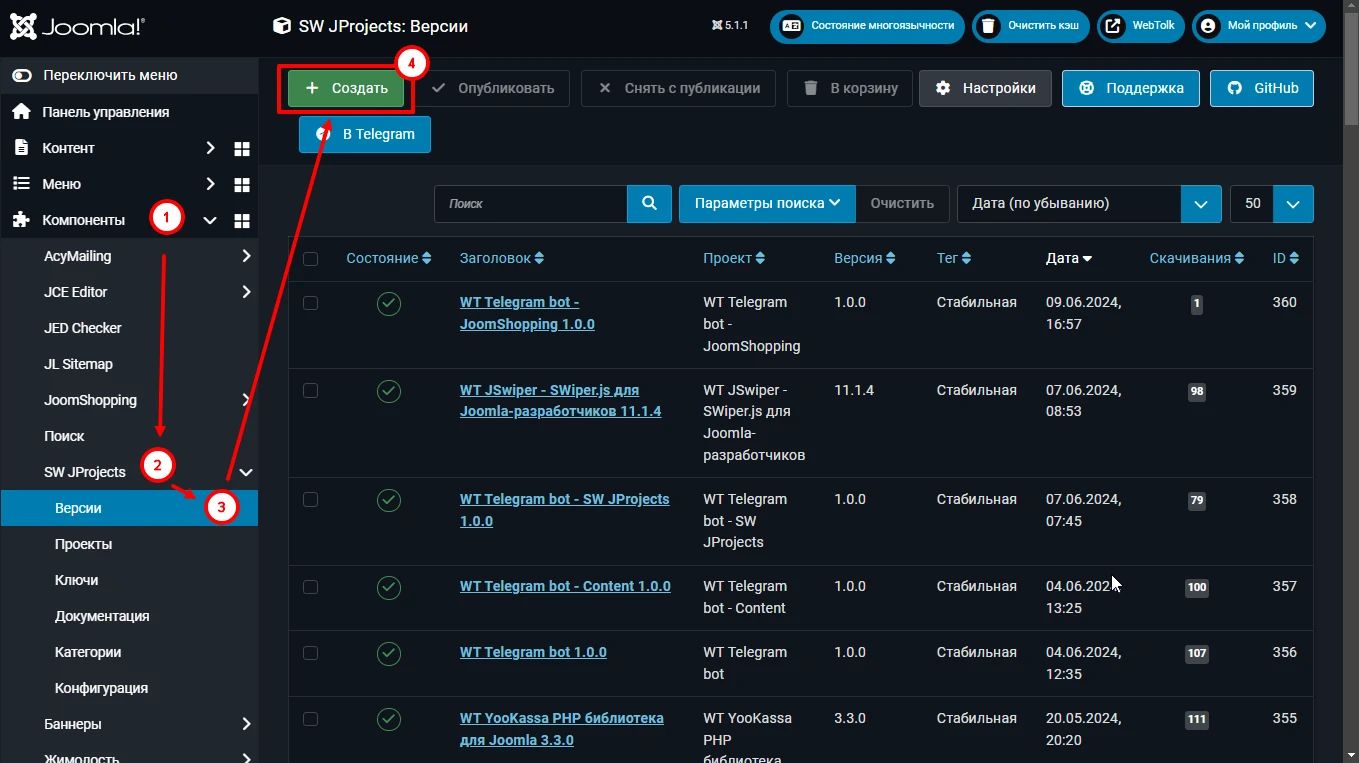Image resolution: width=1359 pixels, height=763 pixels.
Task: Sort by Скачивания column
Action: [1197, 258]
